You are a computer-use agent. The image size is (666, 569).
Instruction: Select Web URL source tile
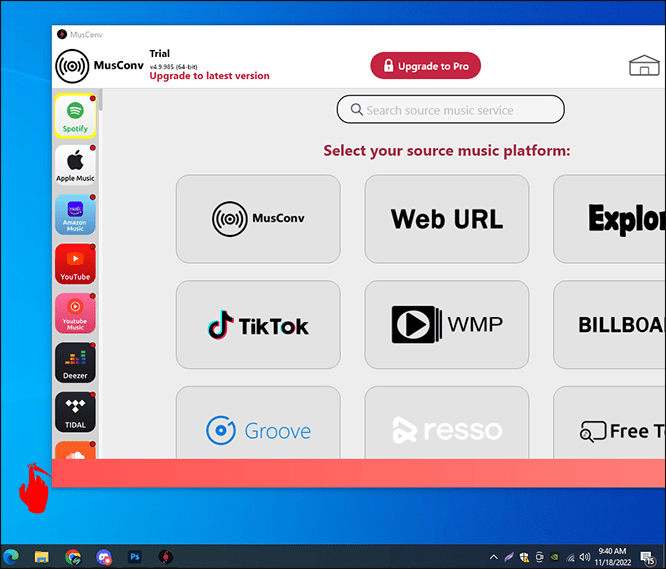[x=447, y=219]
